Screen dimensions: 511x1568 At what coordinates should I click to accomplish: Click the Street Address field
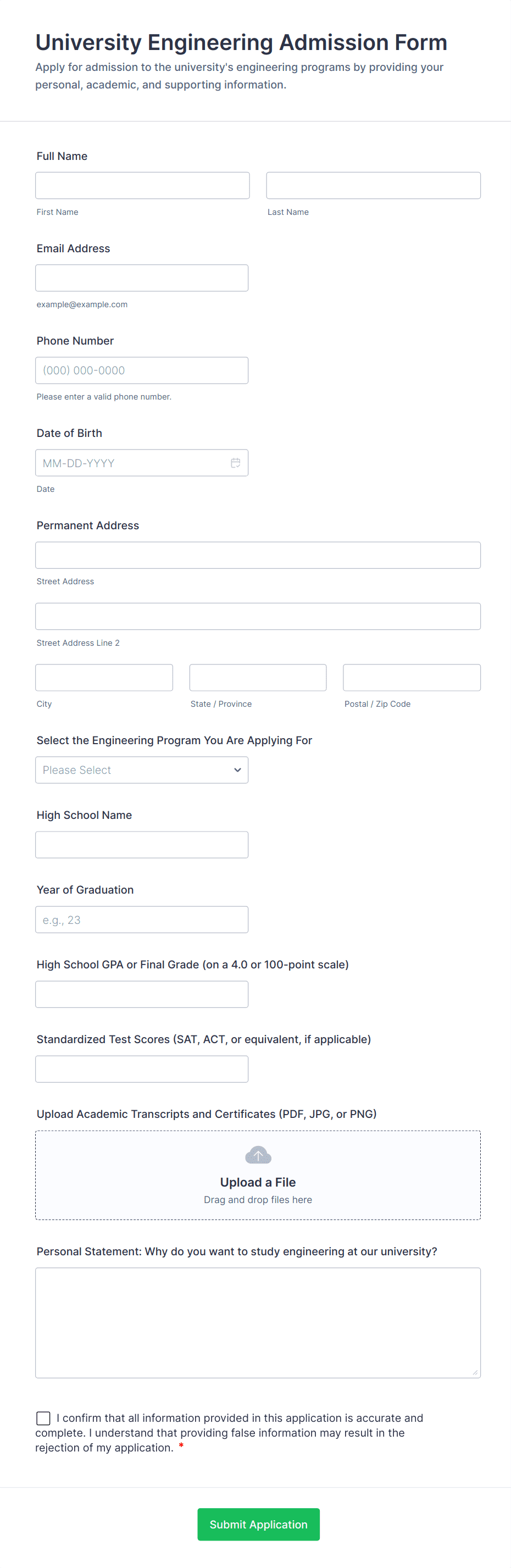(258, 555)
